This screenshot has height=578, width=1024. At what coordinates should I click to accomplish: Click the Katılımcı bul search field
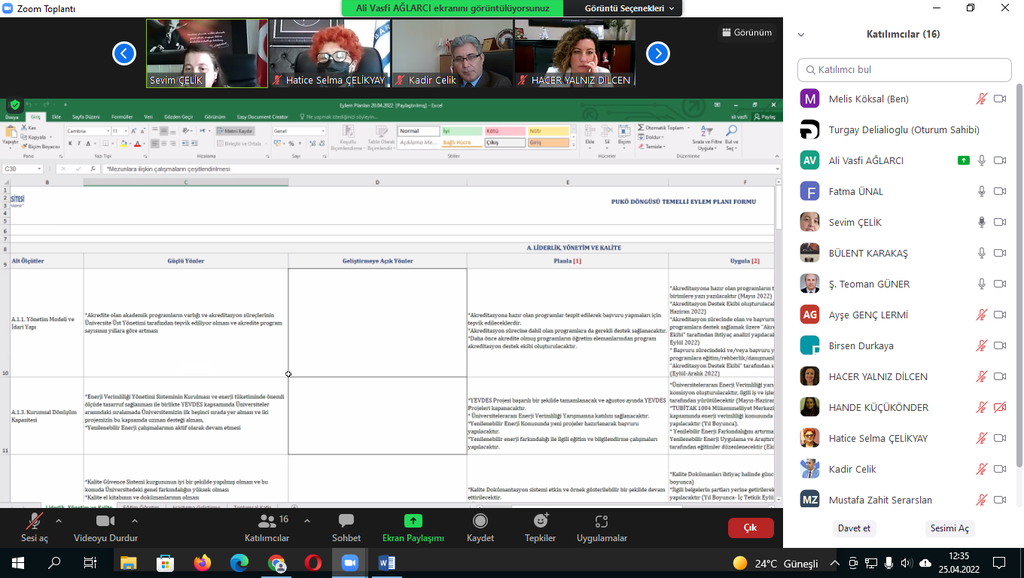click(903, 69)
